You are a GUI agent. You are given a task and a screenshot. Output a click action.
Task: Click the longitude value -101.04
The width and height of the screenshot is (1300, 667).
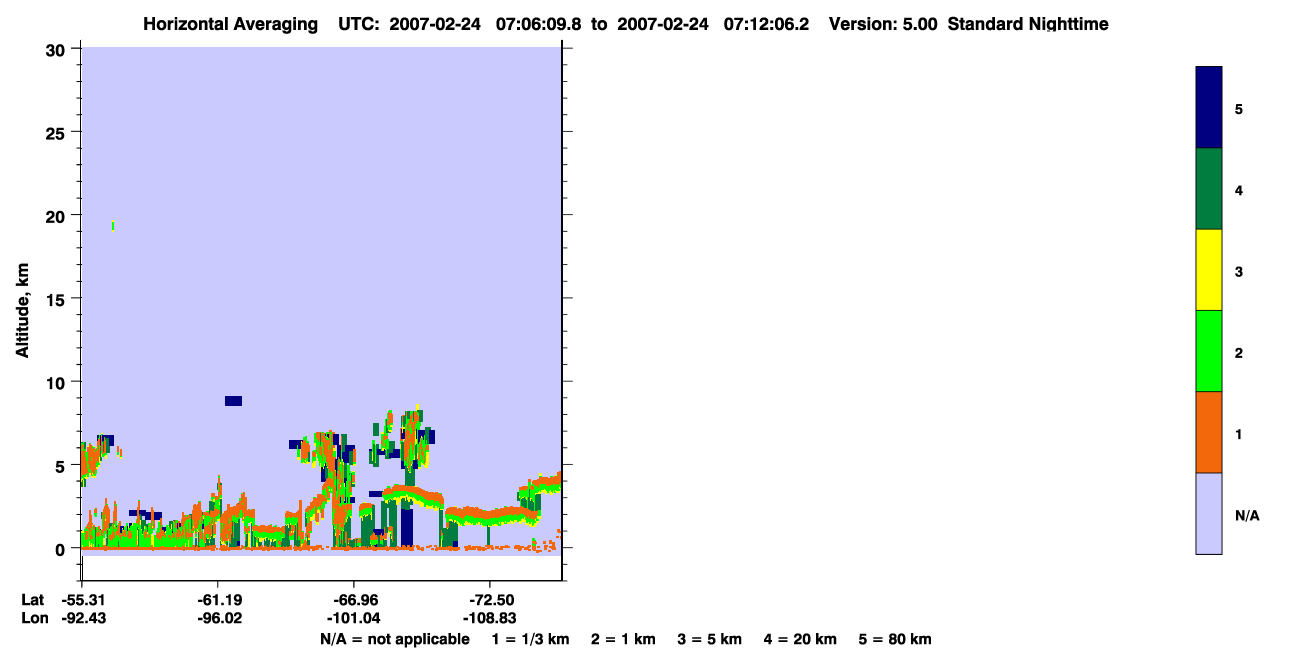tap(353, 619)
